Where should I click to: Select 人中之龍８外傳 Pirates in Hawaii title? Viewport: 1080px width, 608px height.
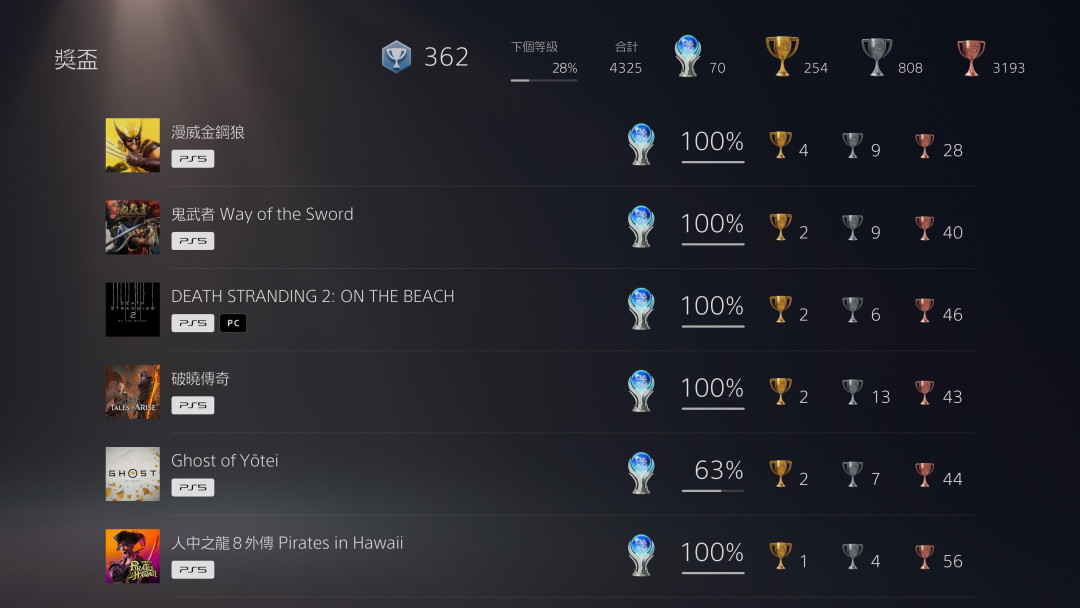pyautogui.click(x=287, y=543)
